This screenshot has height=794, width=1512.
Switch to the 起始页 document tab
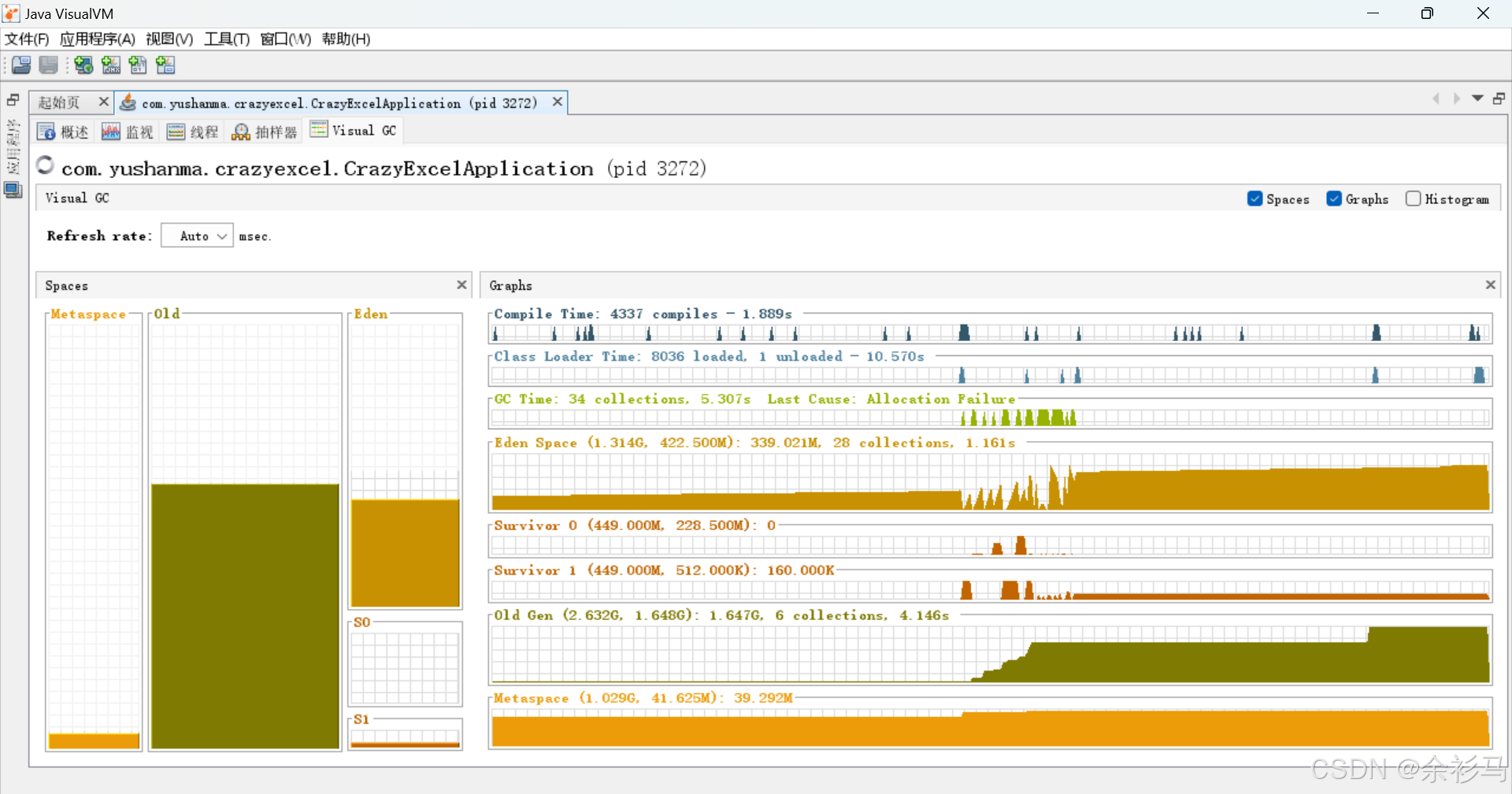[59, 102]
